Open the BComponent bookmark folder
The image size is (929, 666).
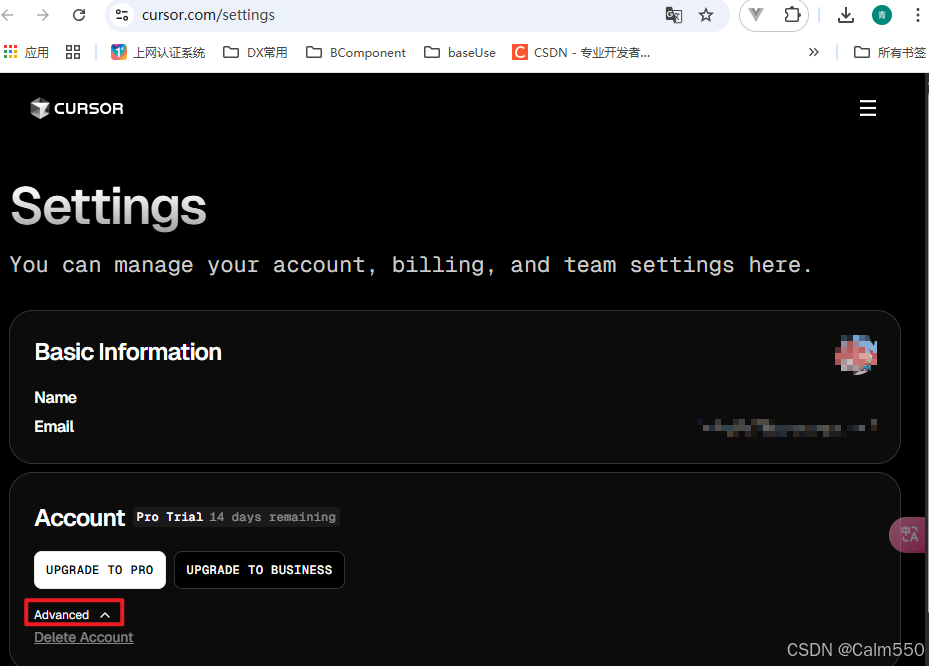click(x=355, y=52)
